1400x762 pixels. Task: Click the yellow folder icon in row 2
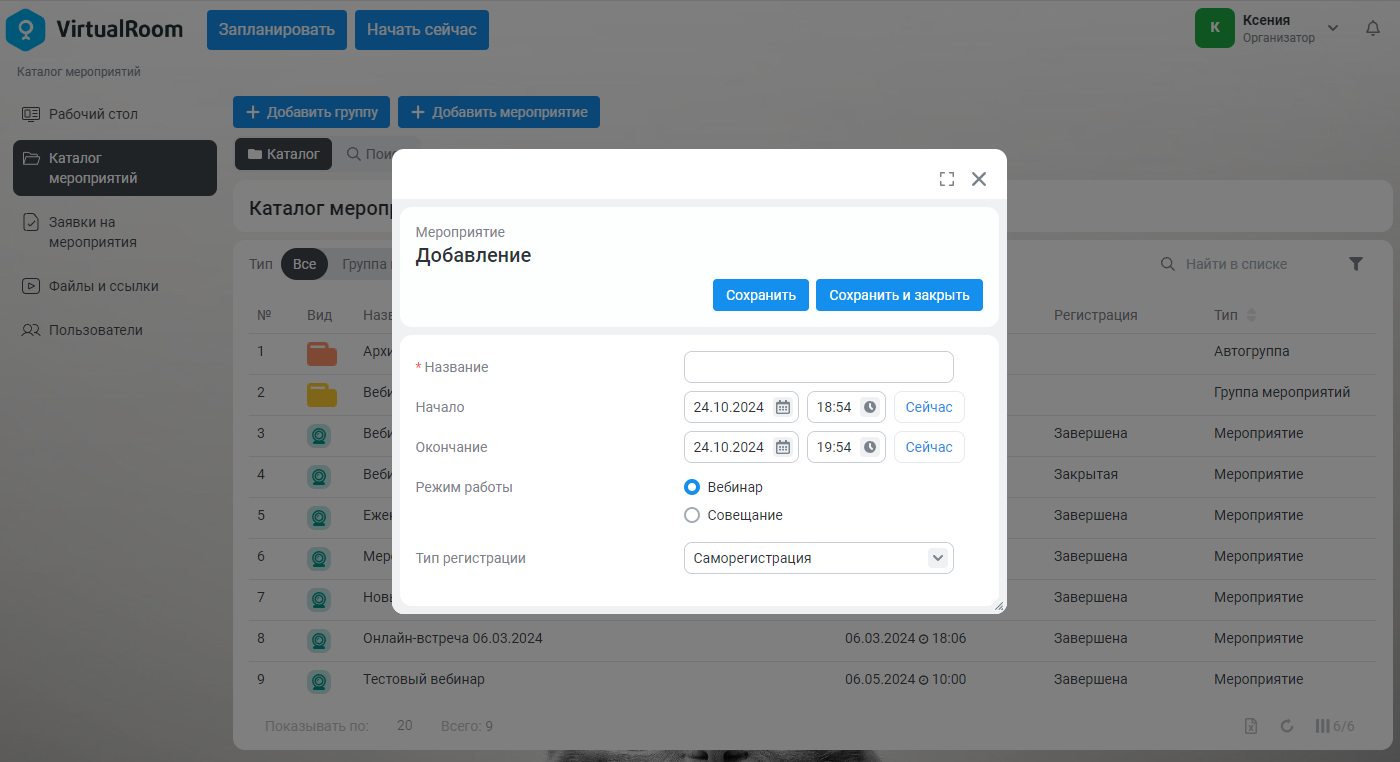click(x=321, y=394)
